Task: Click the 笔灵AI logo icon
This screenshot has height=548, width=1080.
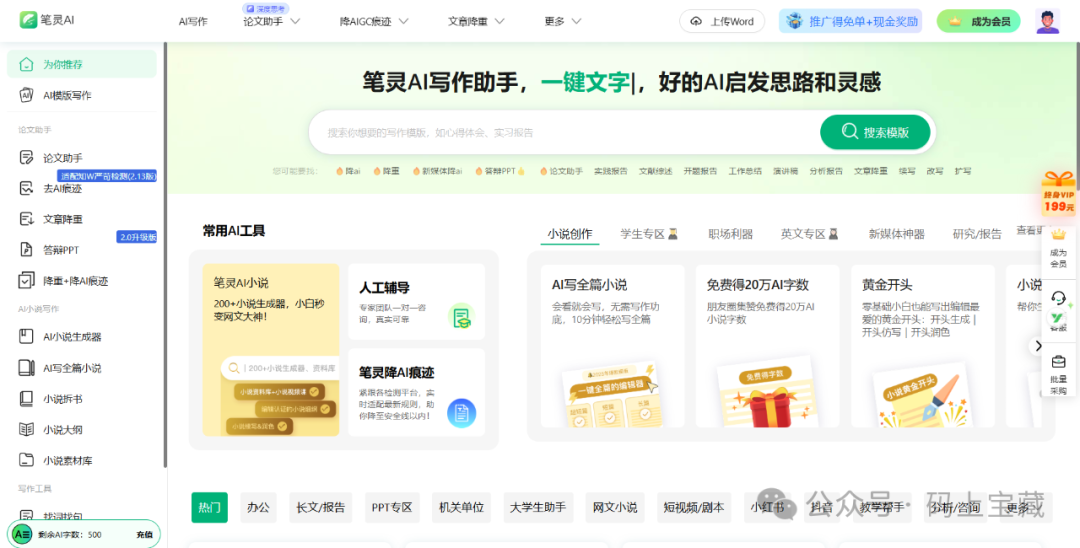Action: (28, 20)
